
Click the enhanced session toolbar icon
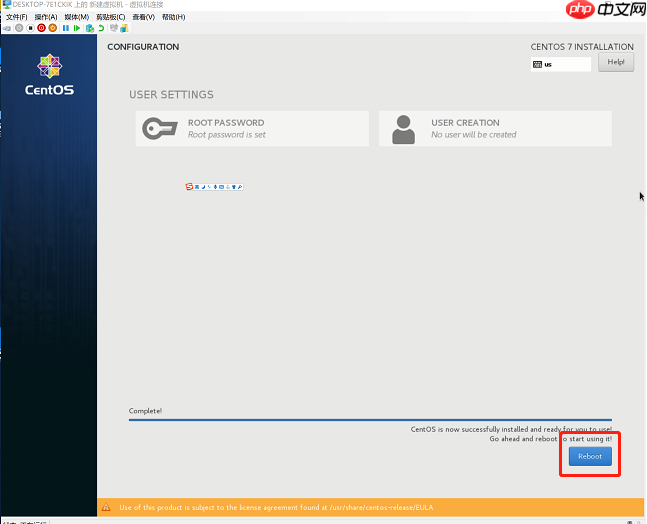click(114, 28)
